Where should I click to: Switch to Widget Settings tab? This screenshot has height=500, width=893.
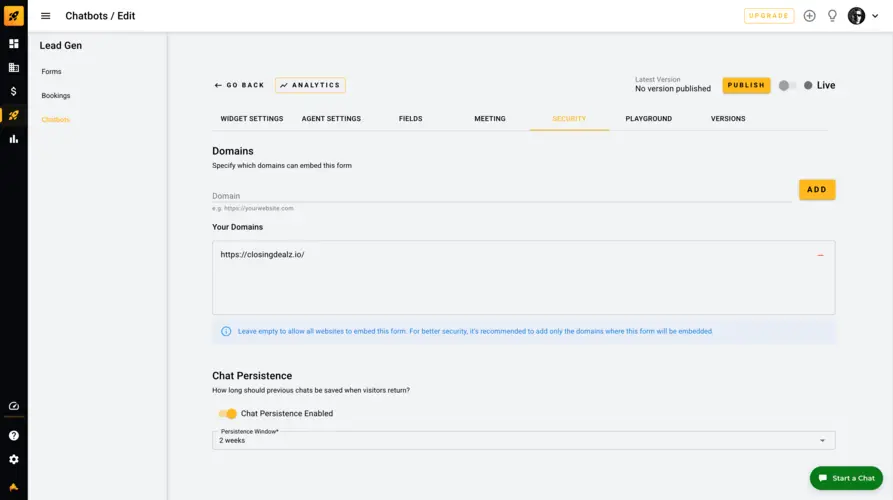click(252, 118)
